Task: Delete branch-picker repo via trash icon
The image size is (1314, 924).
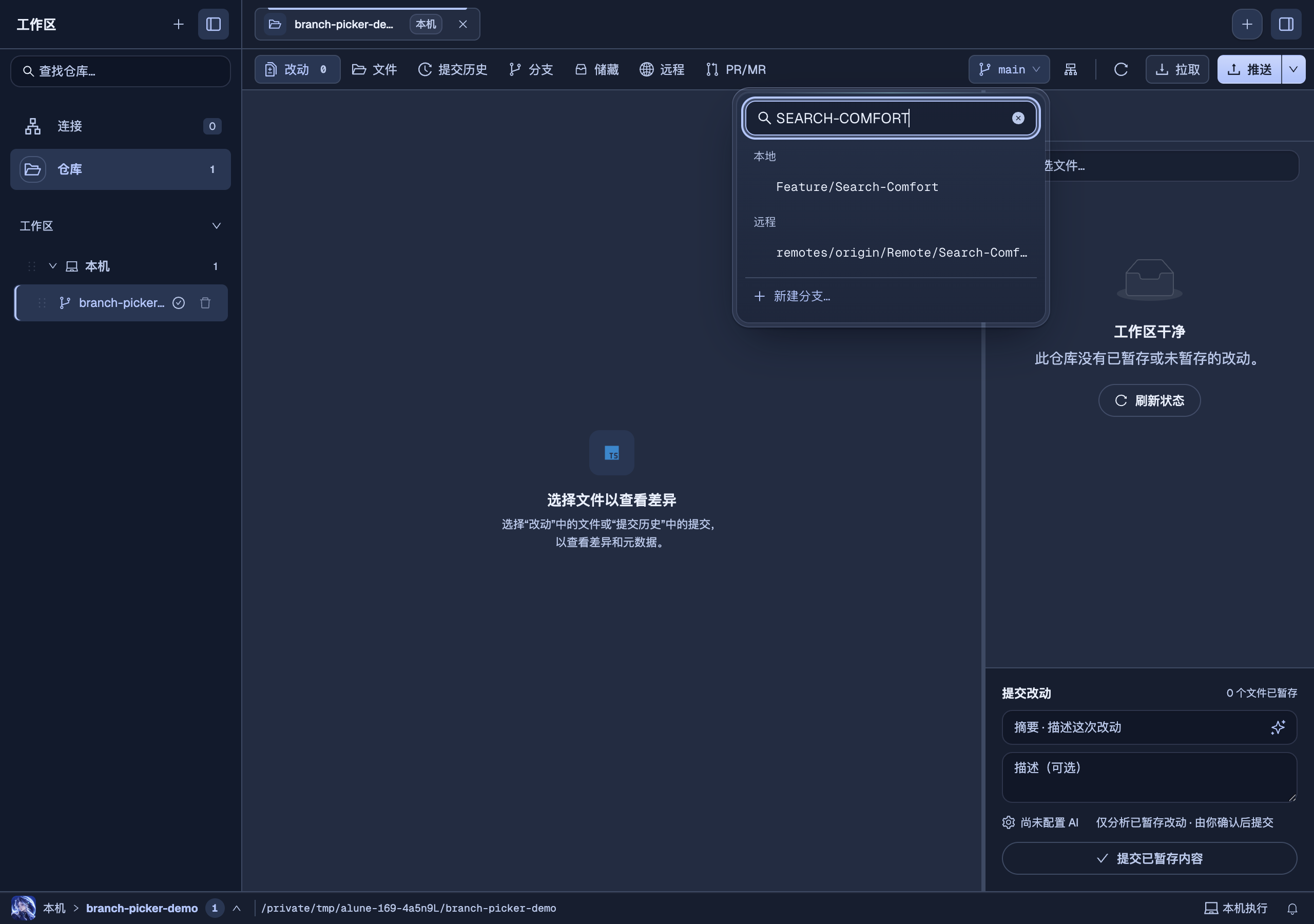Action: (205, 303)
